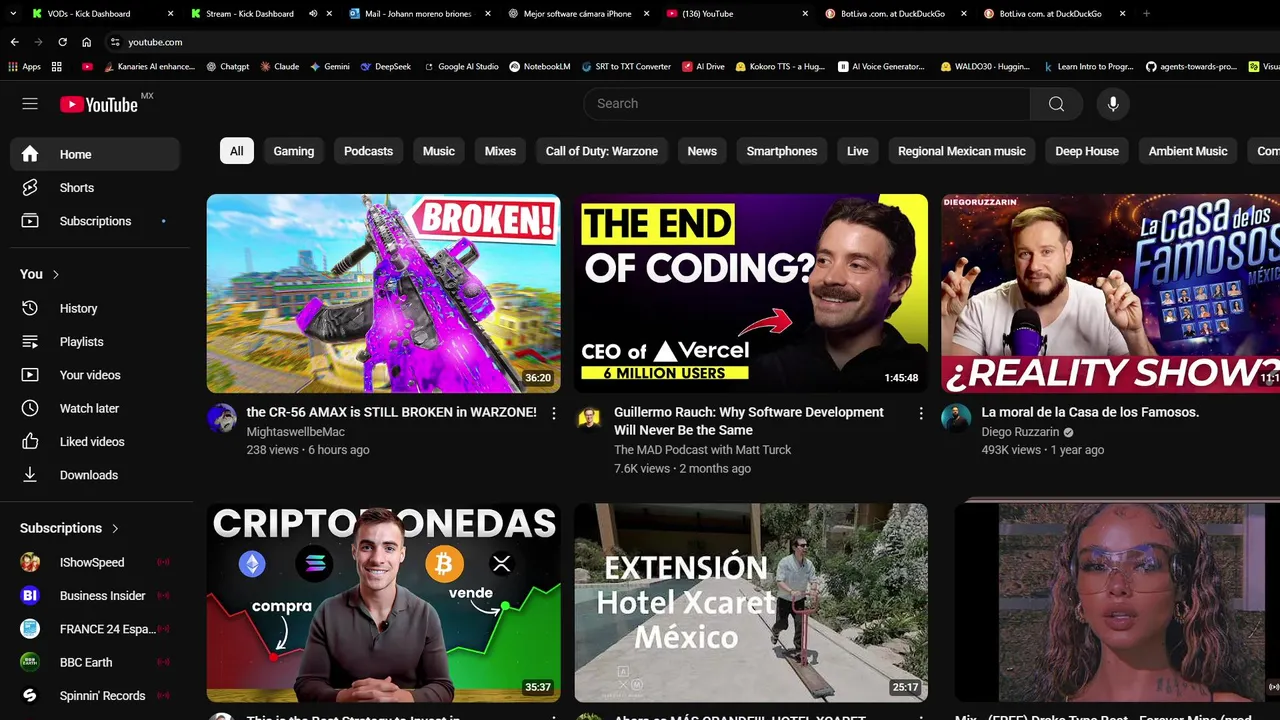This screenshot has width=1280, height=720.
Task: Open Your videos in sidebar
Action: (x=95, y=375)
